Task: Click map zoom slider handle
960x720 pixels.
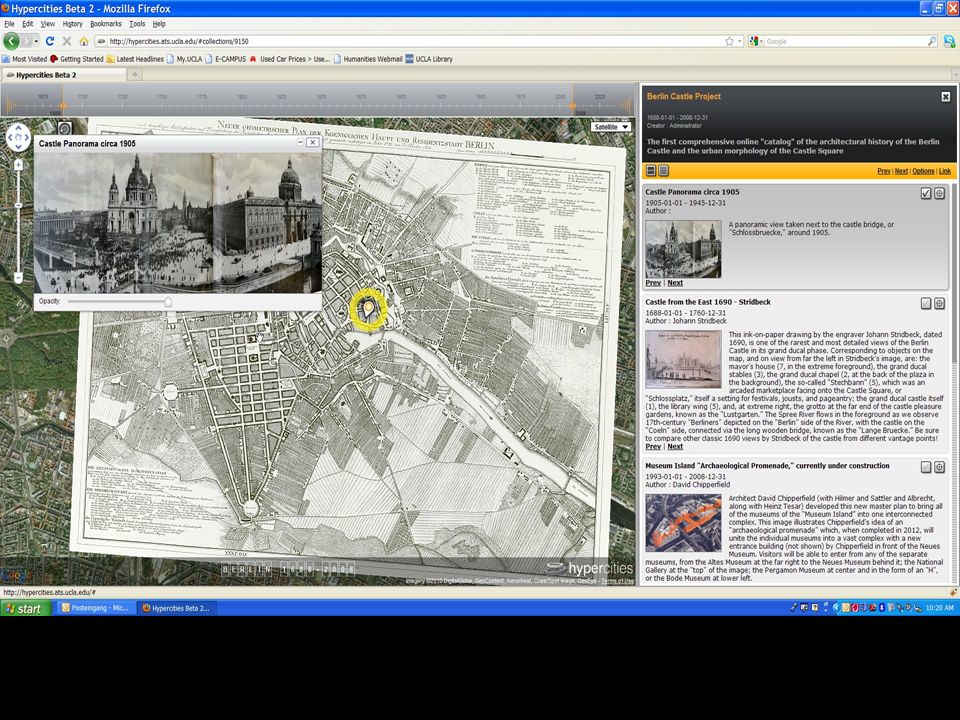Action: point(18,204)
